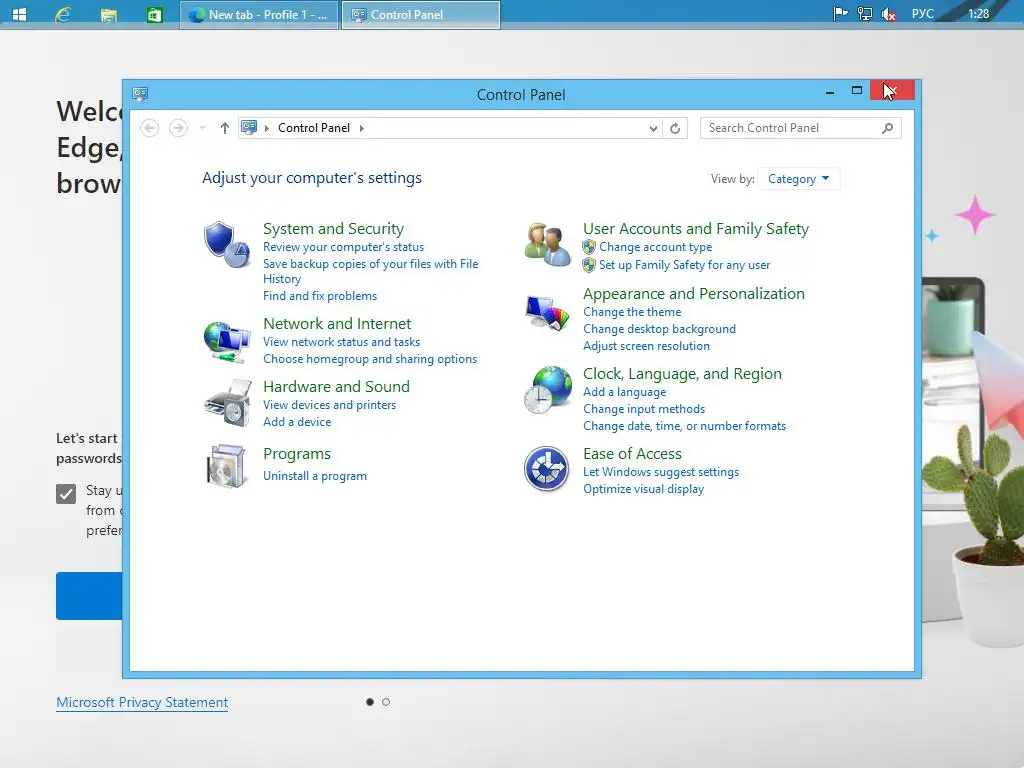Viewport: 1024px width, 768px height.
Task: Open Microsoft Privacy Statement in Edge window
Action: (x=142, y=703)
